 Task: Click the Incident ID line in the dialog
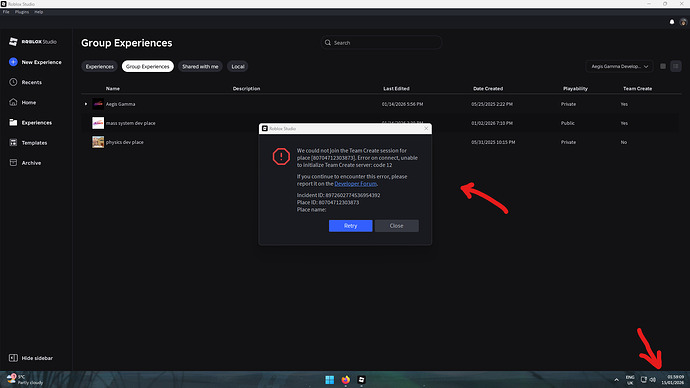[338, 195]
